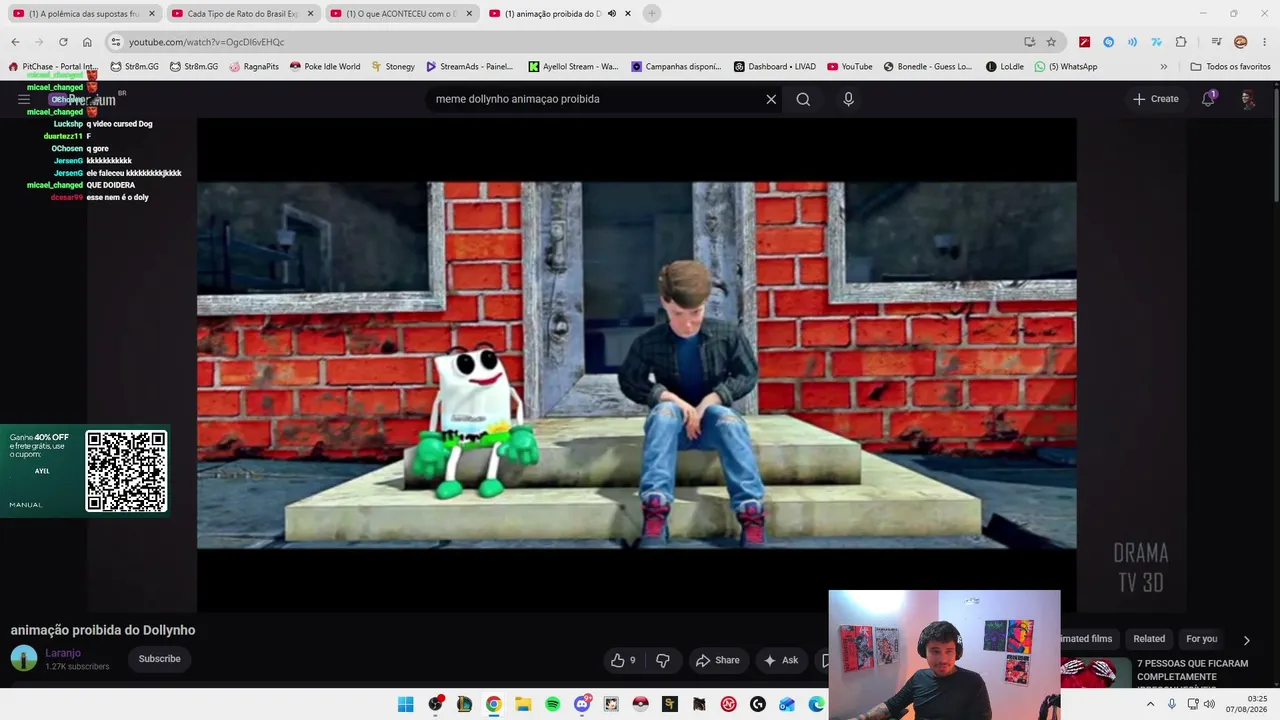Viewport: 1280px width, 720px height.
Task: Open a new browser tab
Action: point(651,13)
